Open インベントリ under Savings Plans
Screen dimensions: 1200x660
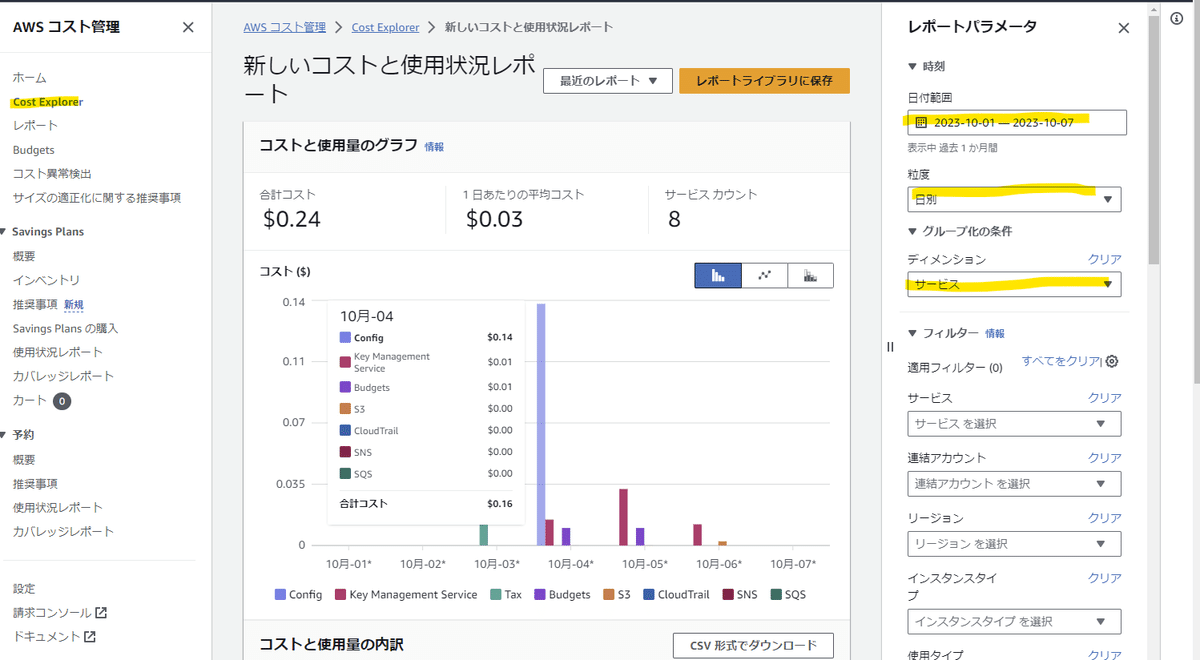tap(46, 280)
